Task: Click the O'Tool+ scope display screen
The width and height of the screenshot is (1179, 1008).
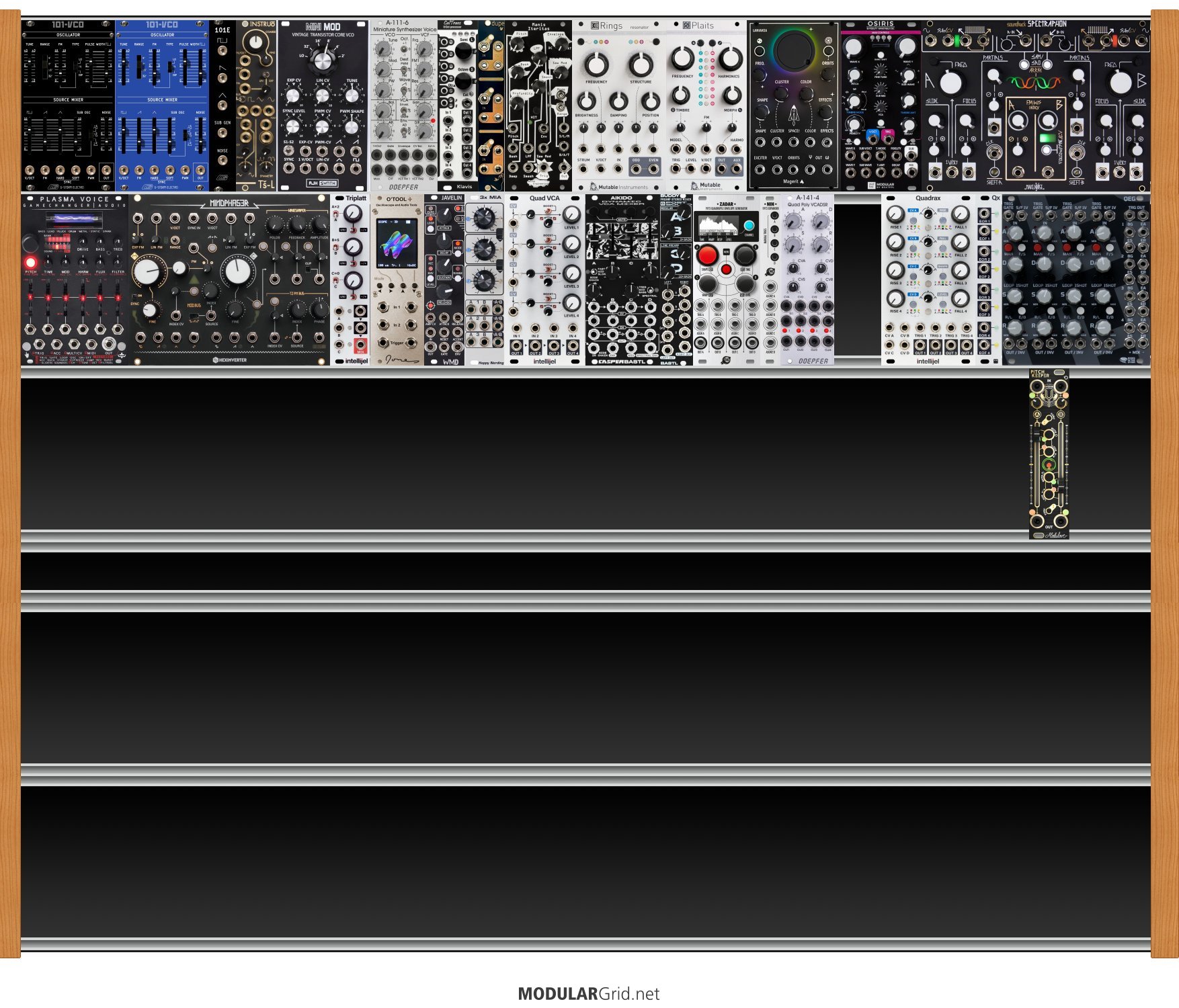Action: pyautogui.click(x=397, y=242)
